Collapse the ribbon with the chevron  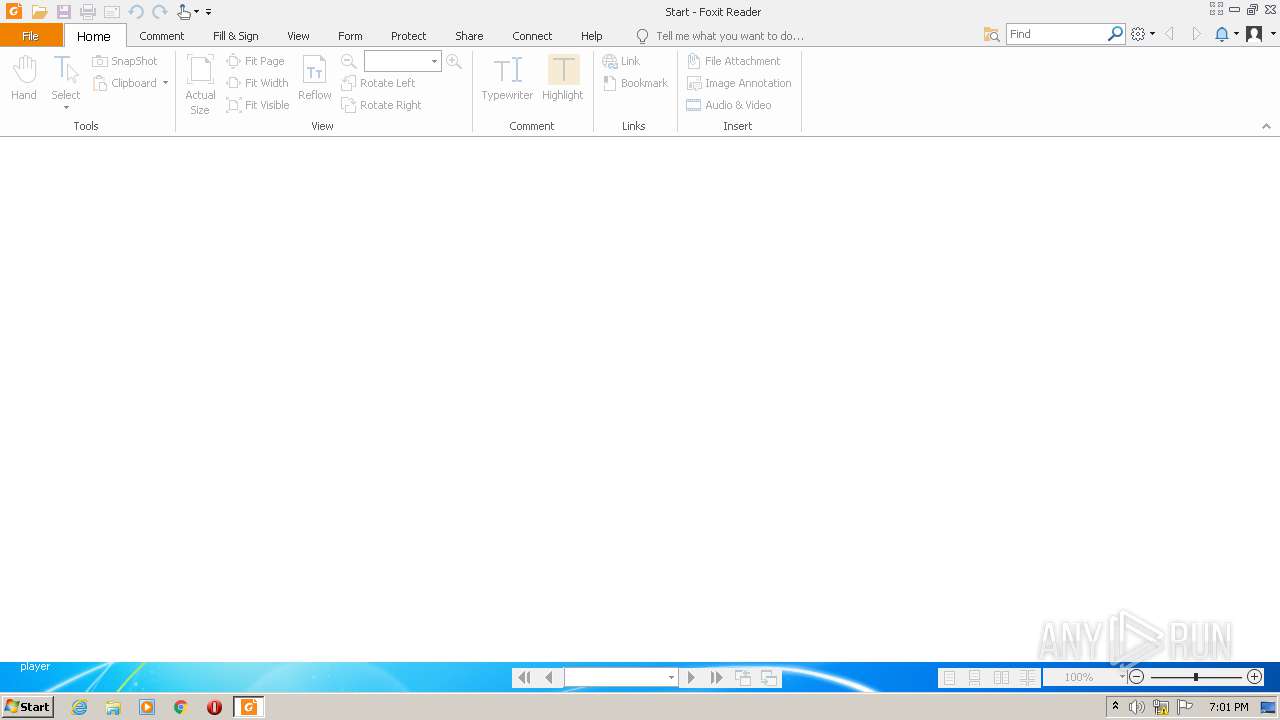coord(1266,126)
